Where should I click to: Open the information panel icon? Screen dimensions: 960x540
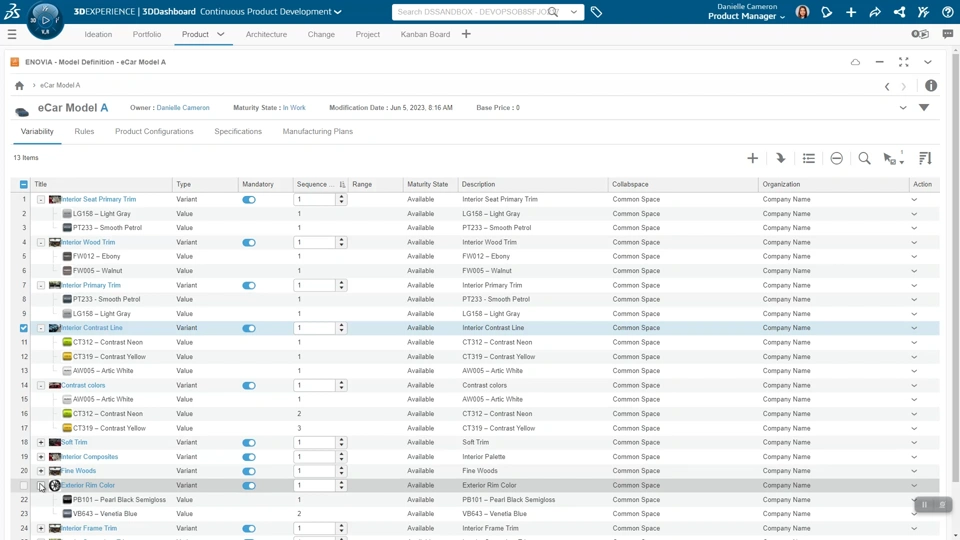point(931,86)
